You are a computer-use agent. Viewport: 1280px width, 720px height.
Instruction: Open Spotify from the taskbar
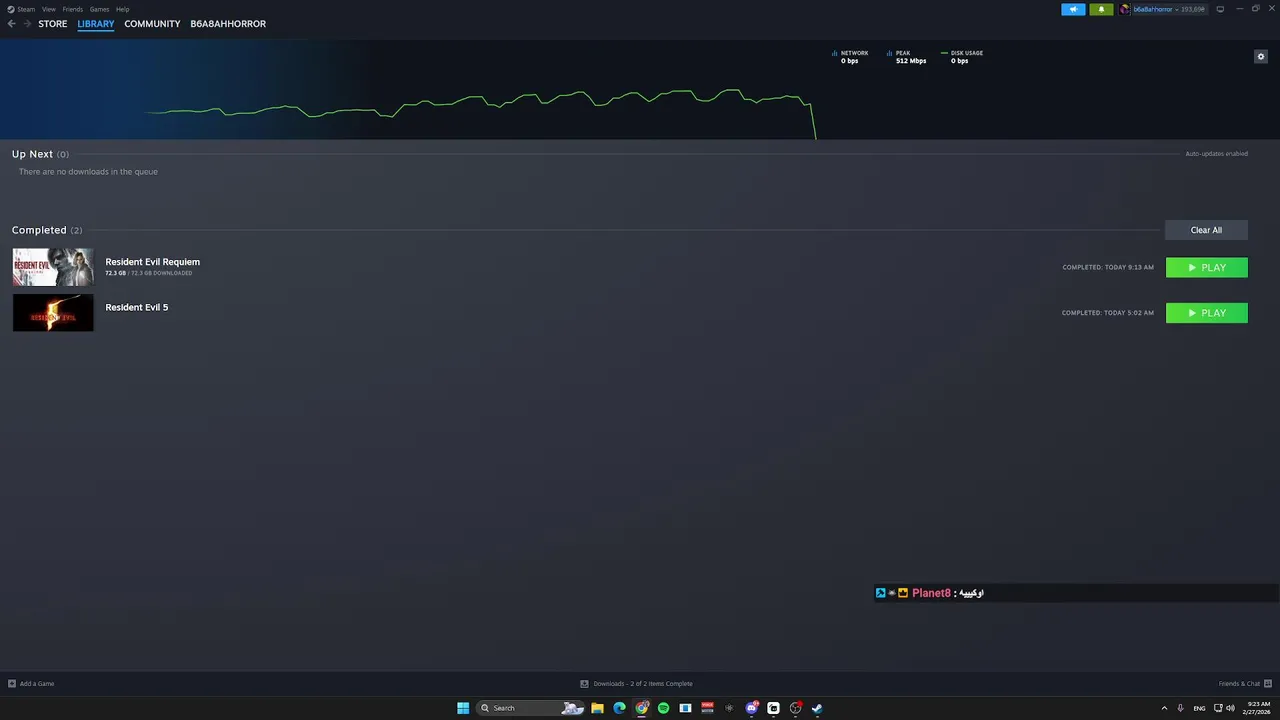[663, 708]
